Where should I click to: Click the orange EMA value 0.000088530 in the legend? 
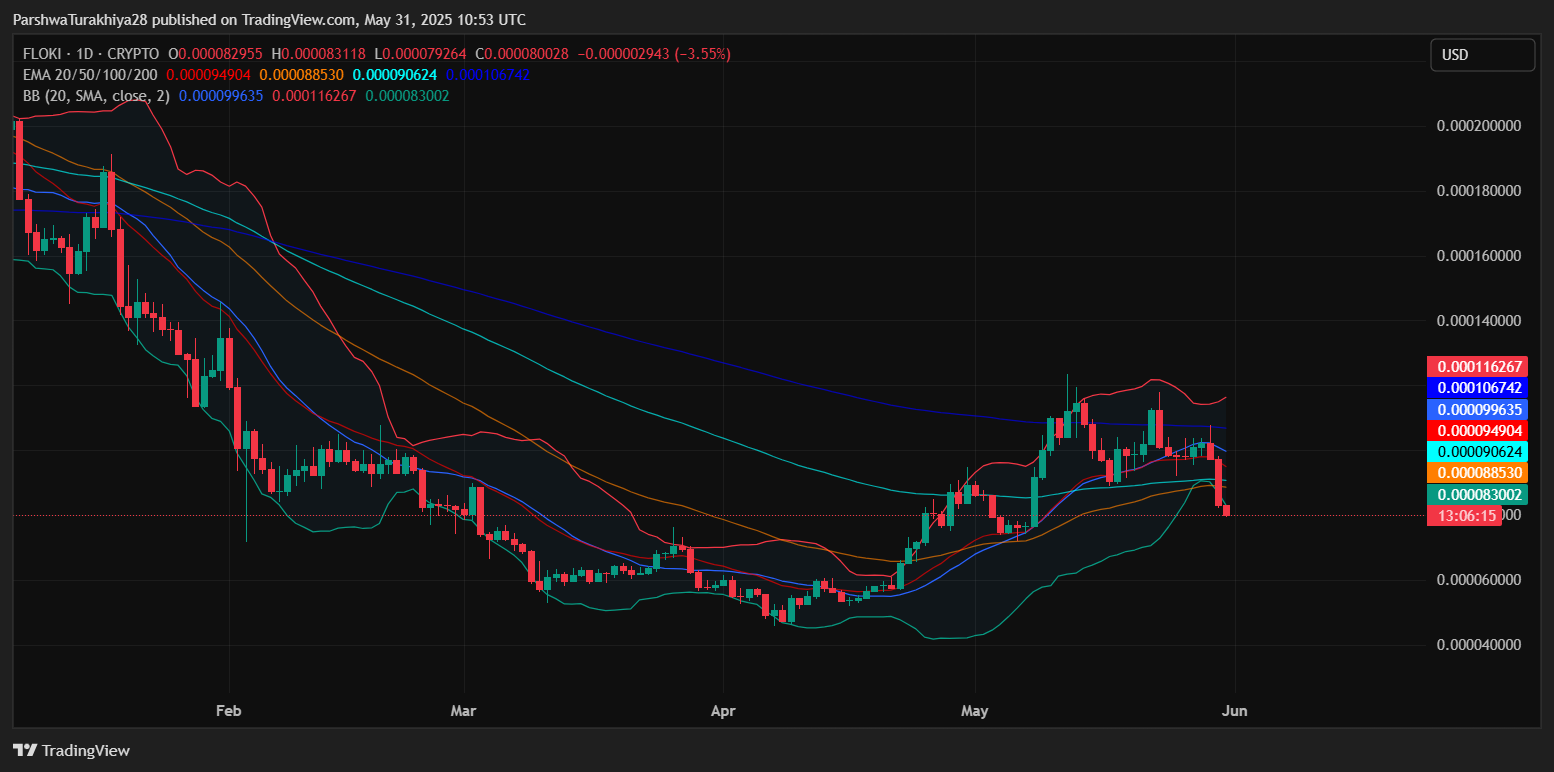[301, 75]
